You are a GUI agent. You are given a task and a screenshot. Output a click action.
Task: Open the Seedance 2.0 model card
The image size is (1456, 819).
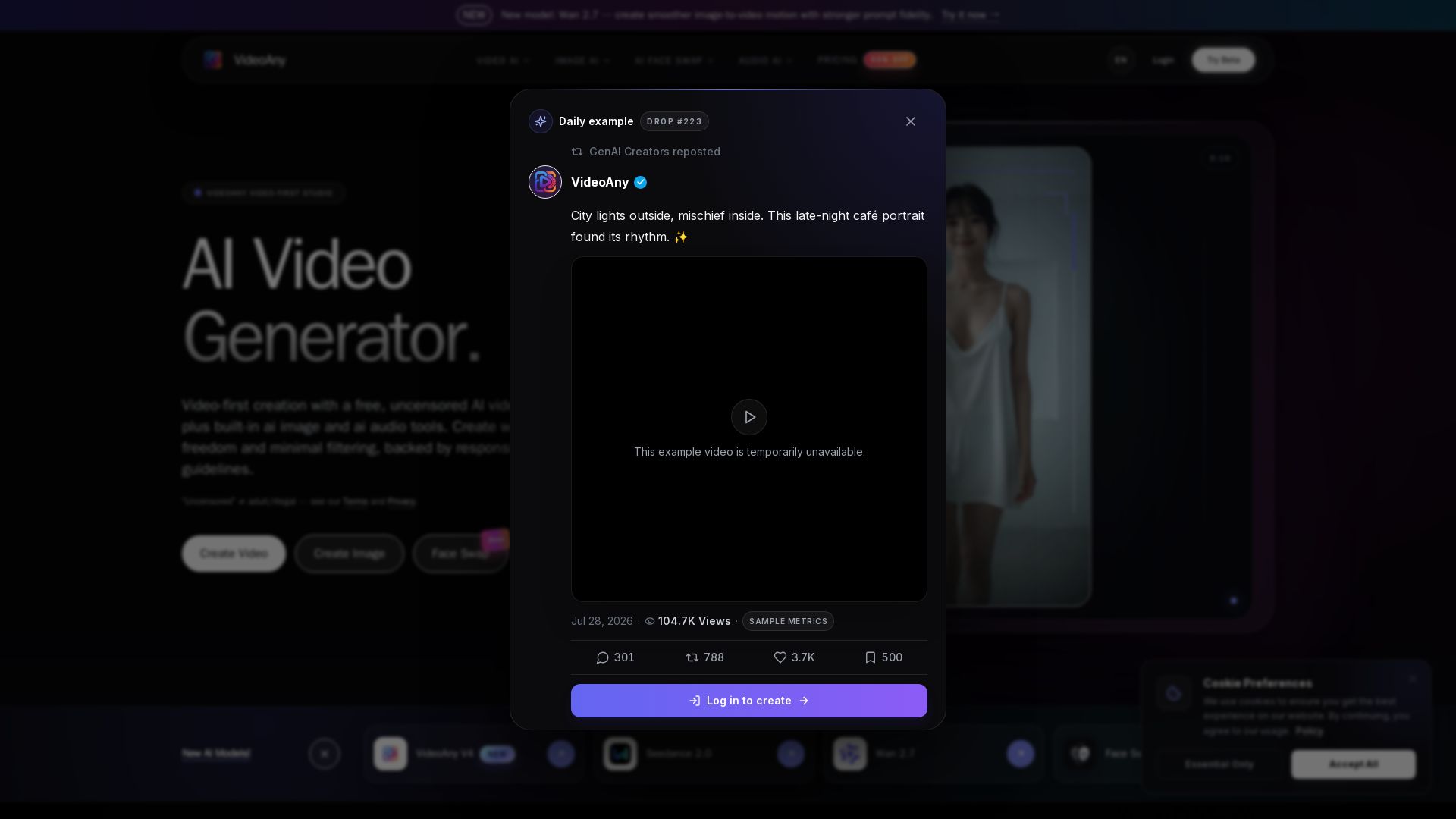point(704,754)
